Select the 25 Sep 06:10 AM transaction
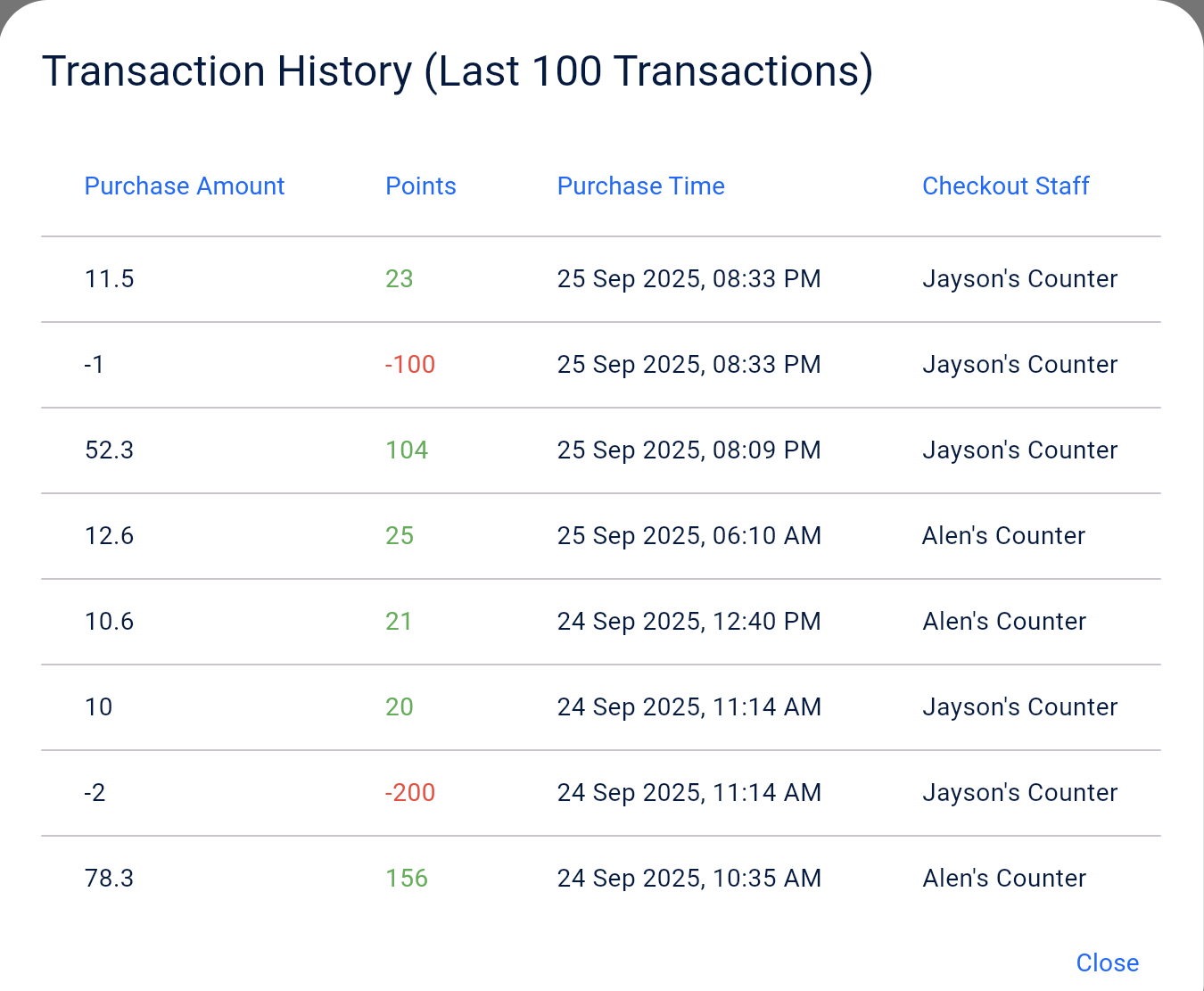This screenshot has height=991, width=1204. [x=689, y=535]
